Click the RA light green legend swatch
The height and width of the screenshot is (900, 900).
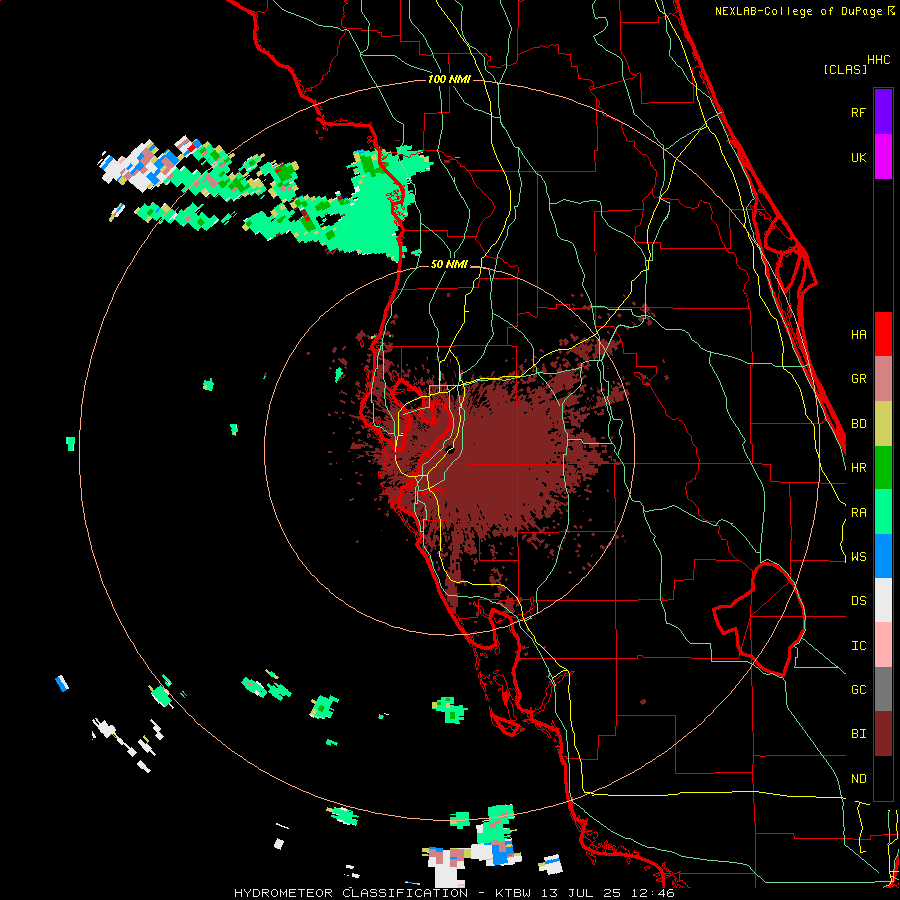click(x=883, y=512)
